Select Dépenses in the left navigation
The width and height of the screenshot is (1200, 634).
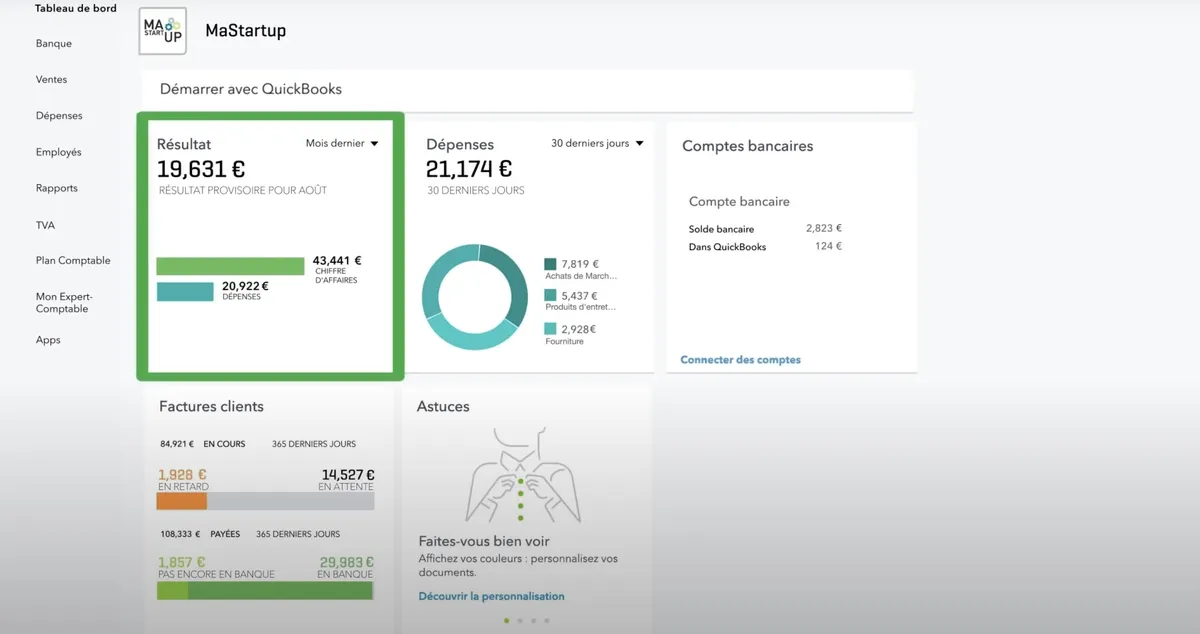[x=59, y=116]
